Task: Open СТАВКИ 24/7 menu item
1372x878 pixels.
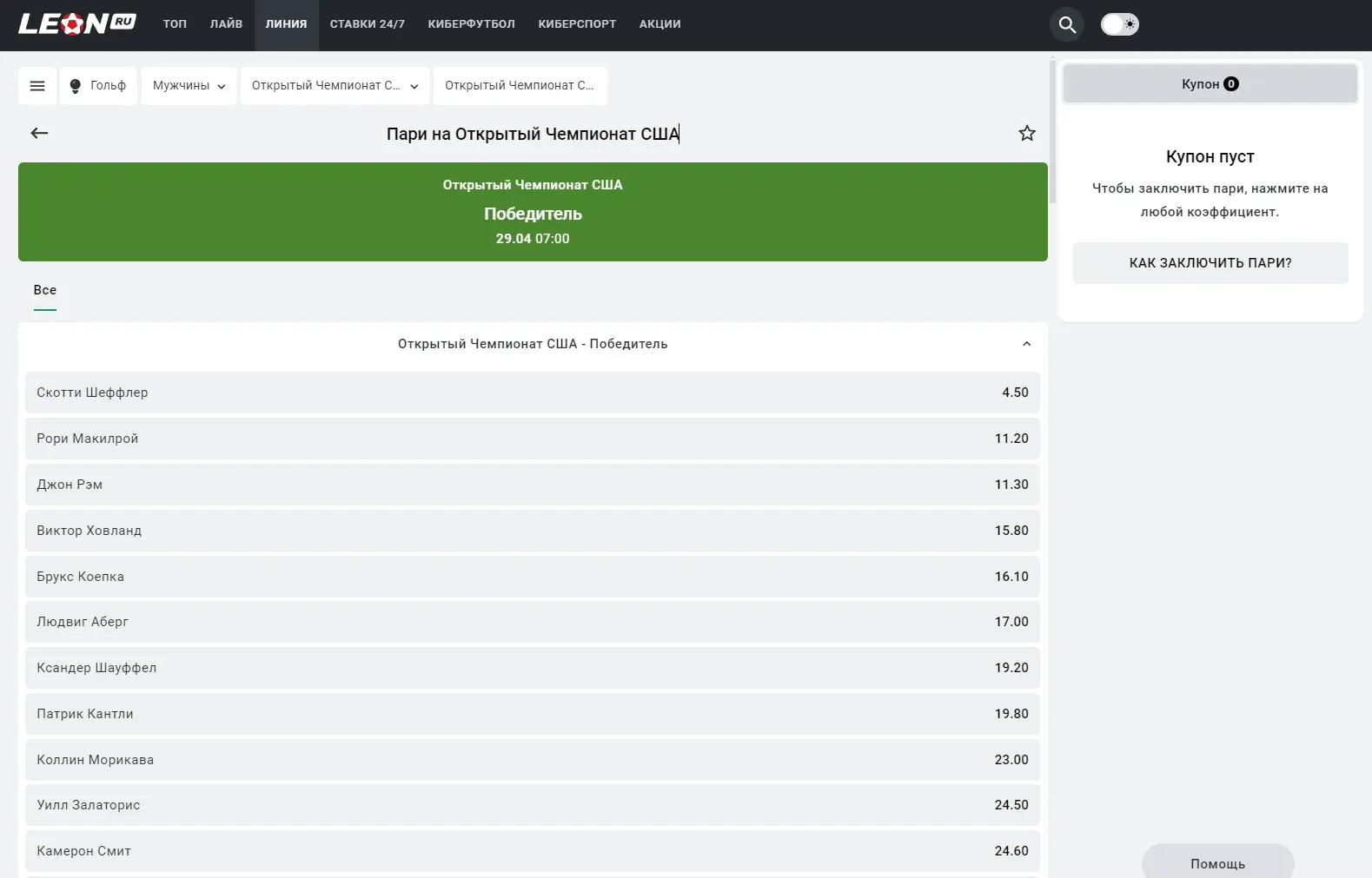Action: click(x=367, y=24)
